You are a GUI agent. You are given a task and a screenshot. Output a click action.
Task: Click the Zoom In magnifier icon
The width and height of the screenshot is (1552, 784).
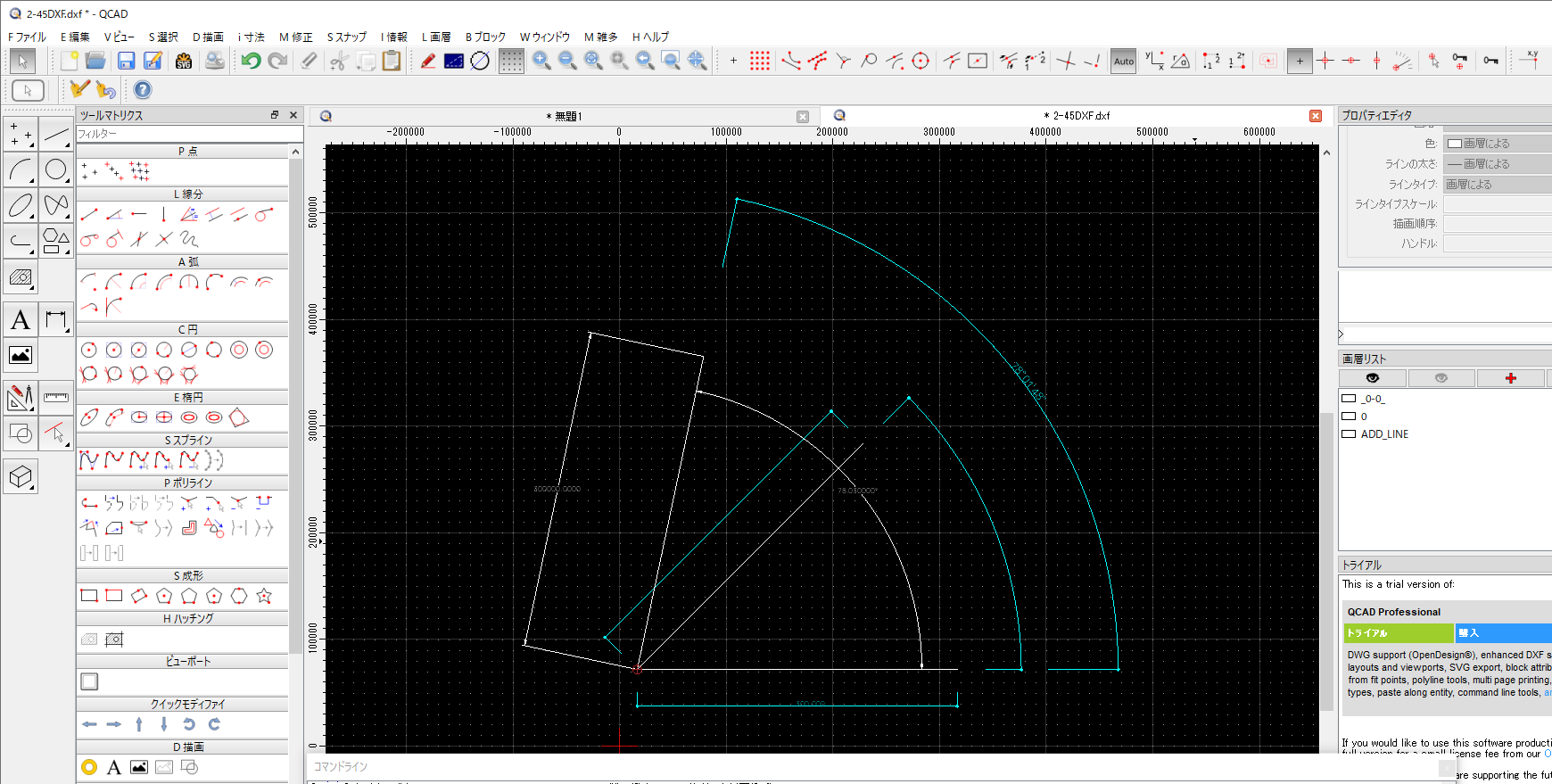(541, 61)
